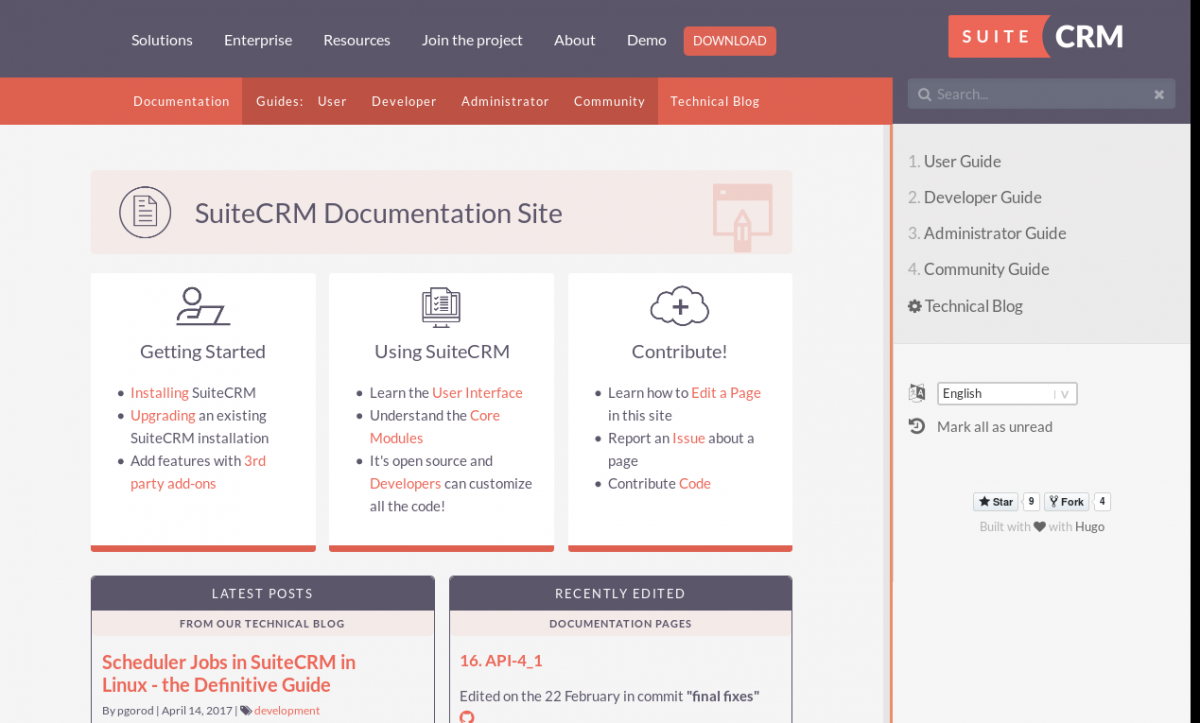
Task: Select Guides: User in the navigation bar
Action: click(x=332, y=101)
